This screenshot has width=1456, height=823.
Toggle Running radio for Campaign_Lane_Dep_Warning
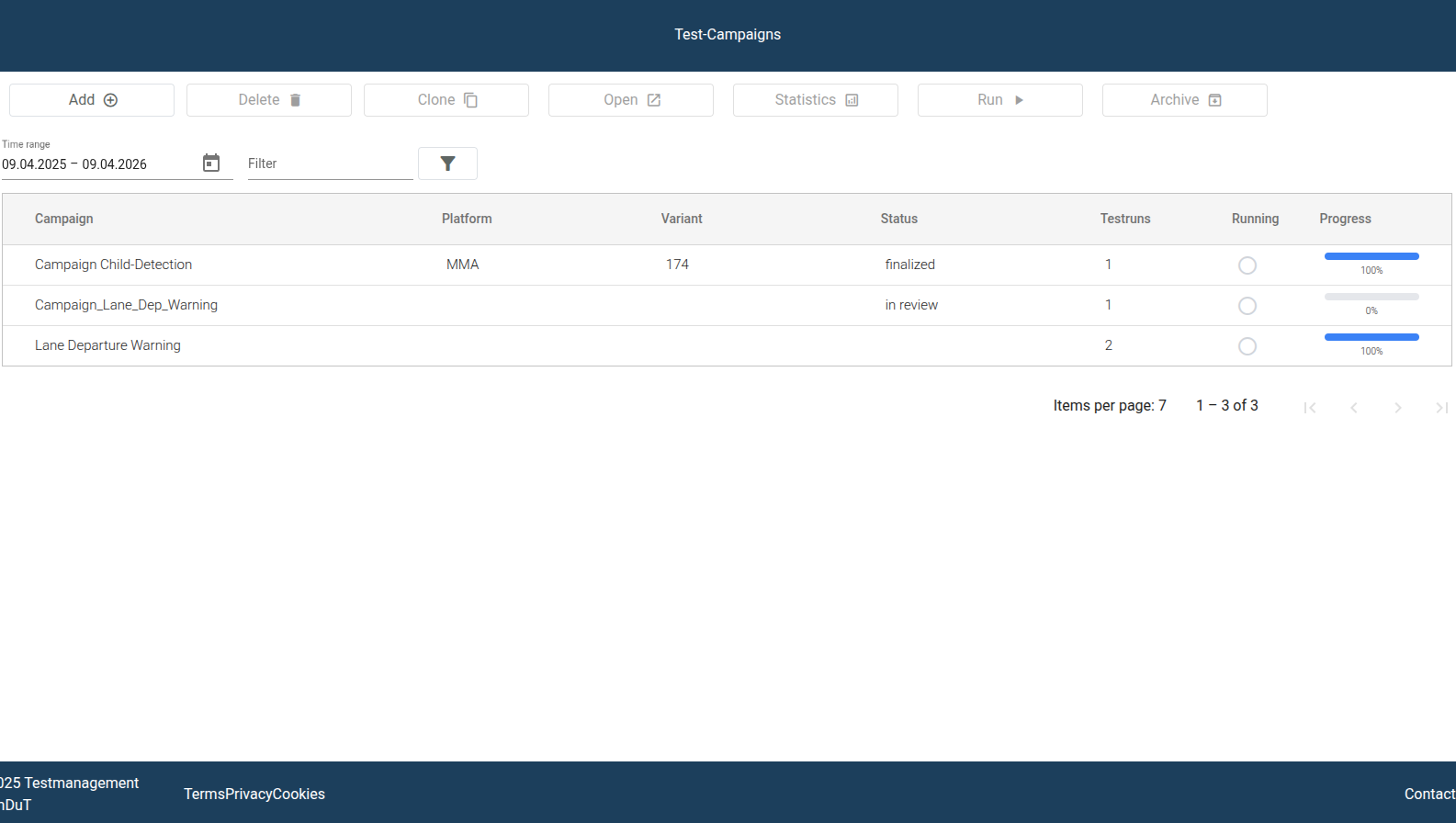point(1247,306)
